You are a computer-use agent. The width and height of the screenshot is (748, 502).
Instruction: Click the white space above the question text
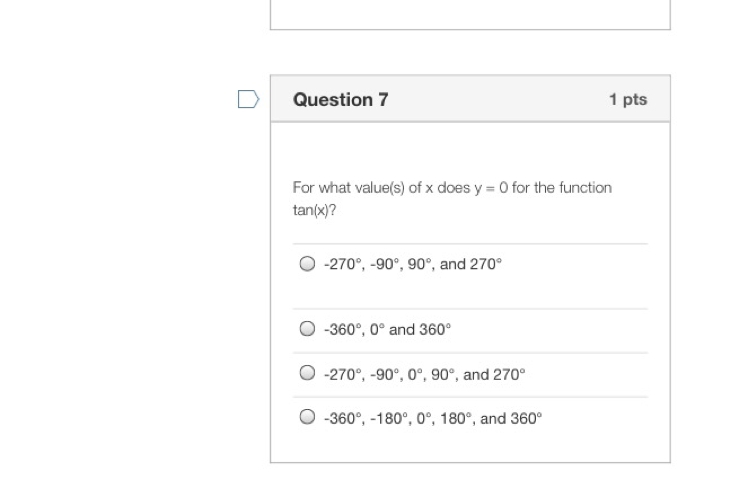[470, 149]
